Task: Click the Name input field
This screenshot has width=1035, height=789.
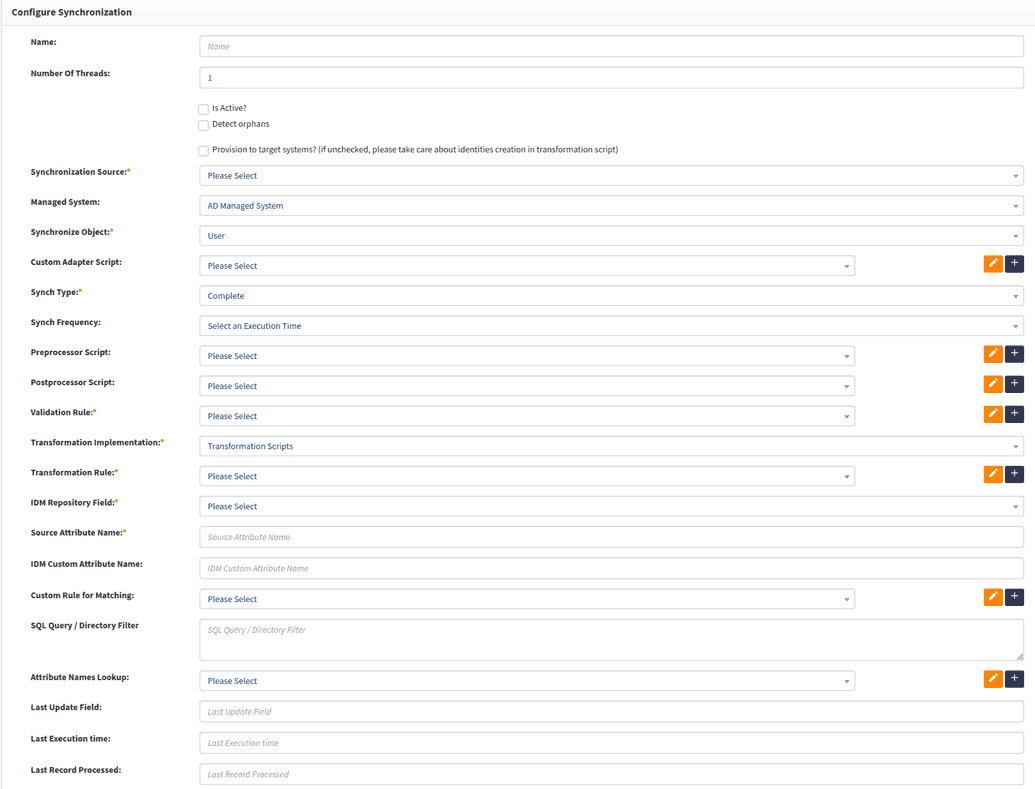Action: pos(611,45)
